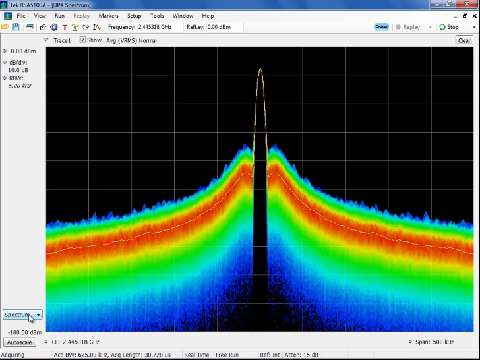Click the green acquire toolbar icon
480x360 pixels.
pyautogui.click(x=75, y=27)
